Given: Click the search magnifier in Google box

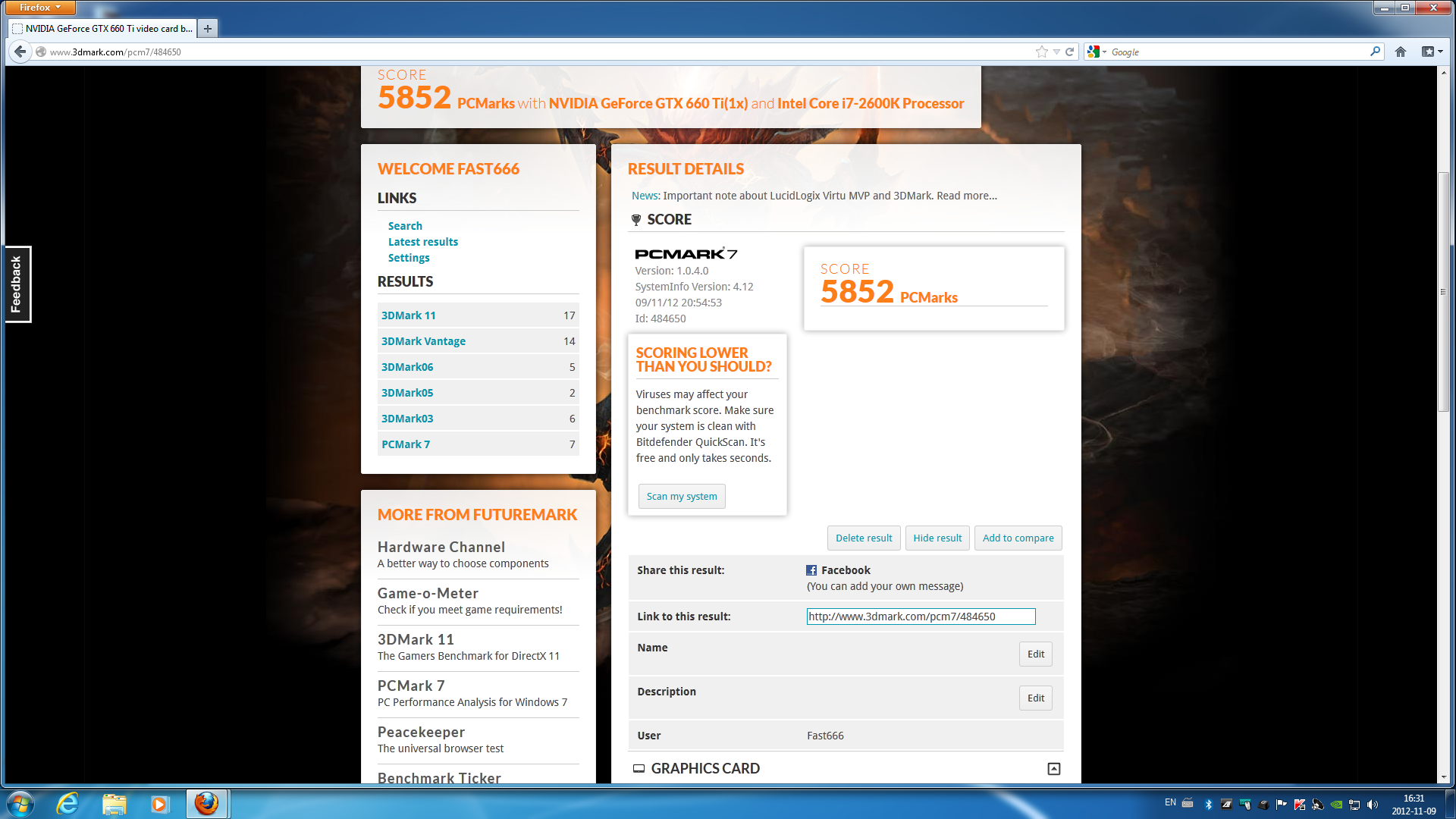Looking at the screenshot, I should coord(1375,52).
